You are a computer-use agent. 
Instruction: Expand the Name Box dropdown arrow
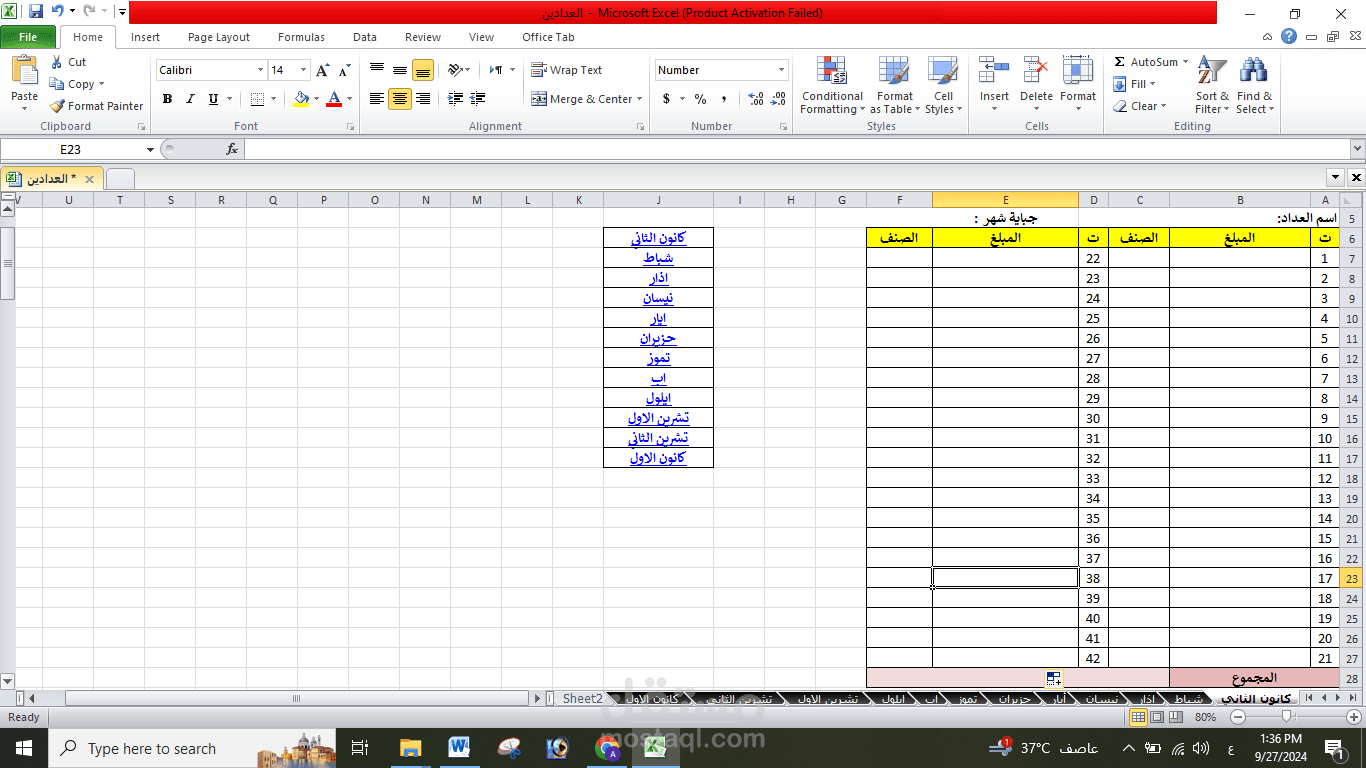coord(151,149)
